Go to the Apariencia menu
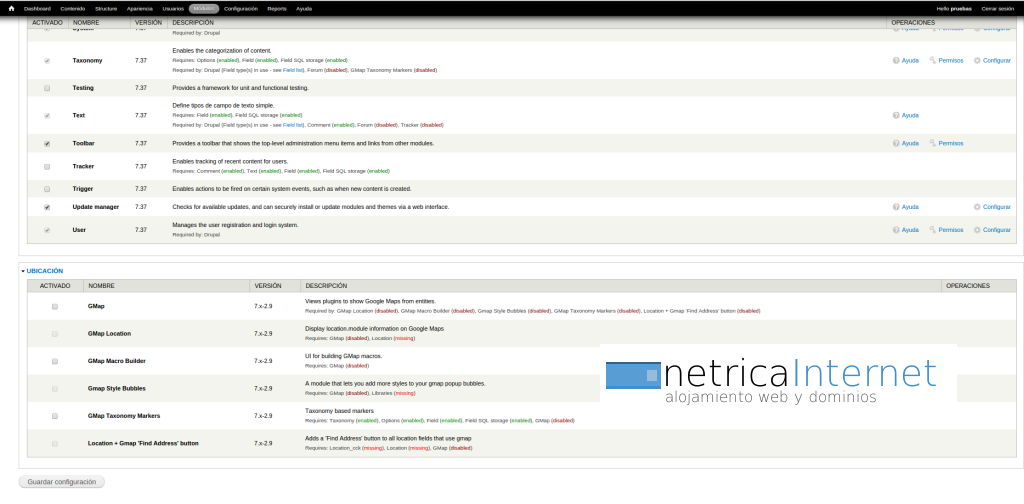This screenshot has width=1024, height=504. click(x=140, y=8)
